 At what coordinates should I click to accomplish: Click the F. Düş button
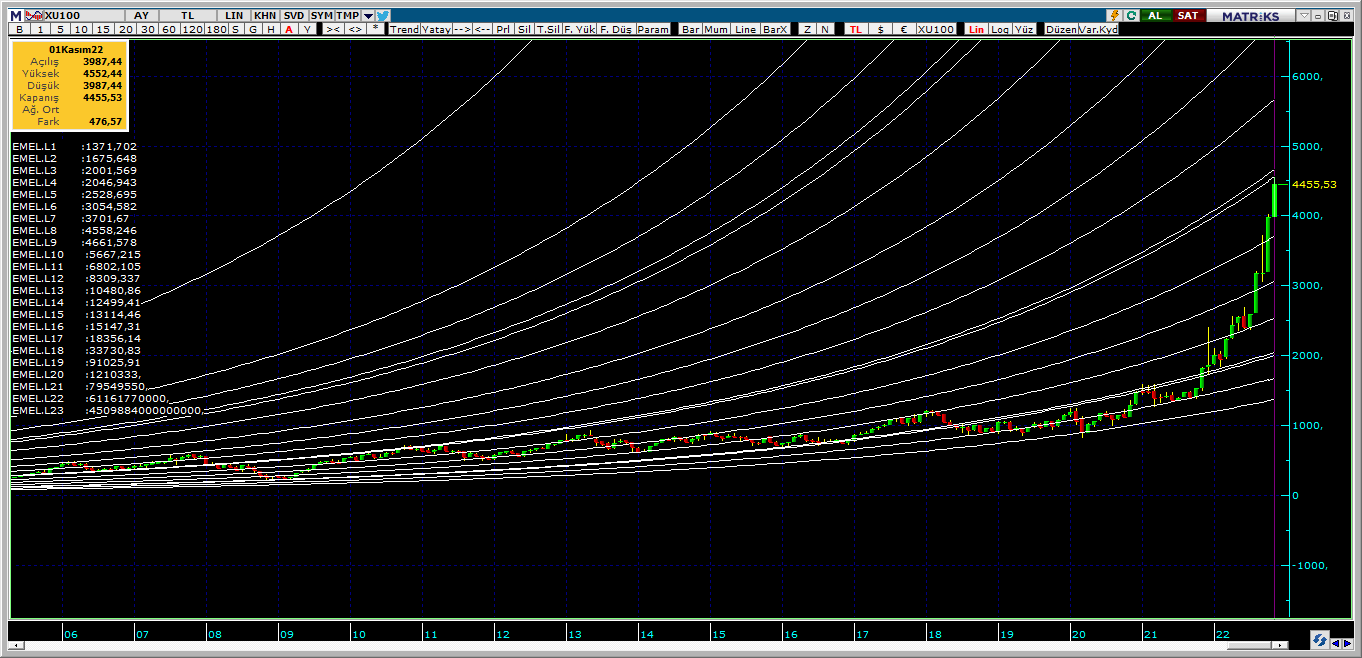pos(616,29)
